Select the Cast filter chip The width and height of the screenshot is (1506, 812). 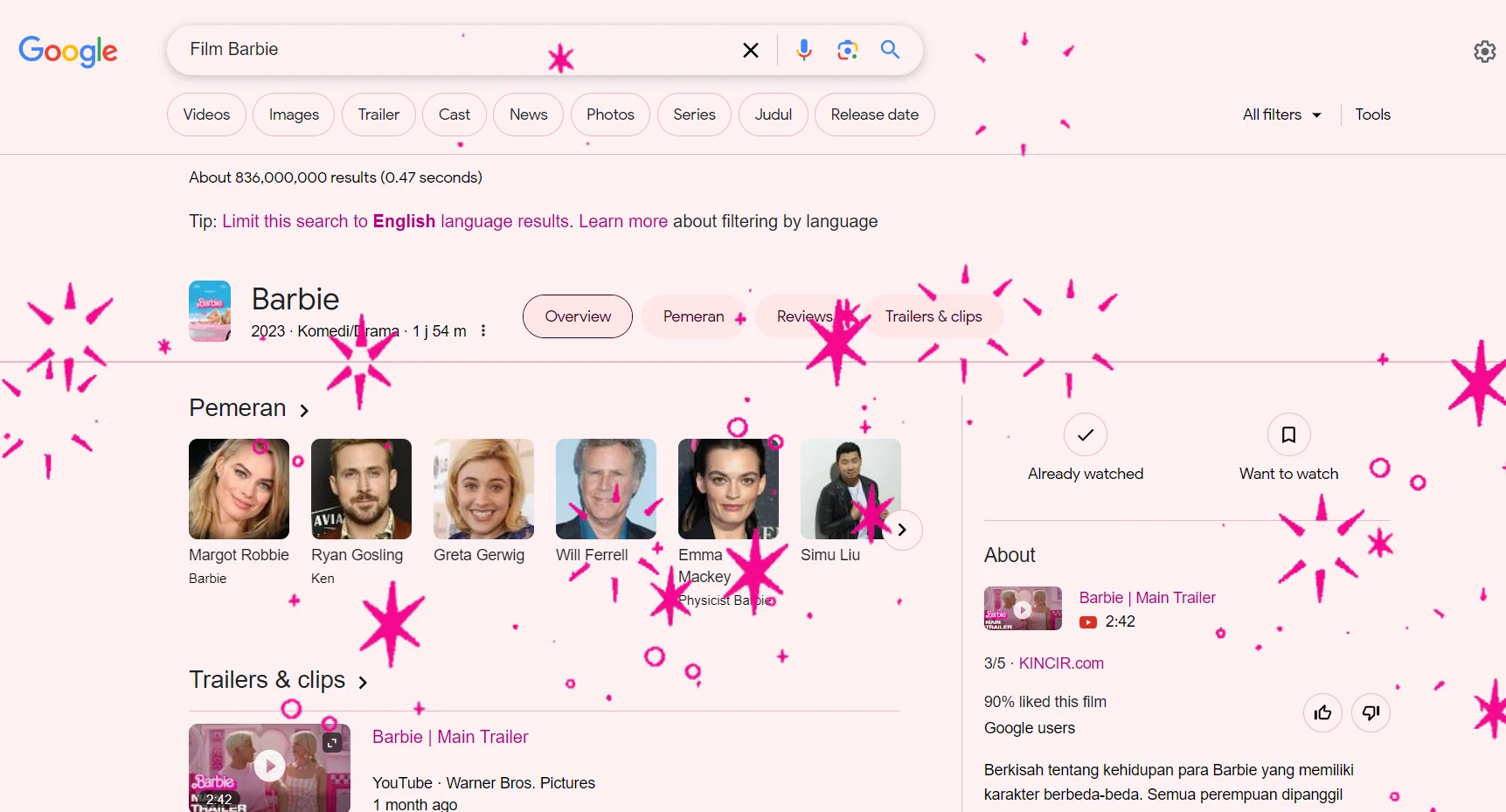pos(455,115)
